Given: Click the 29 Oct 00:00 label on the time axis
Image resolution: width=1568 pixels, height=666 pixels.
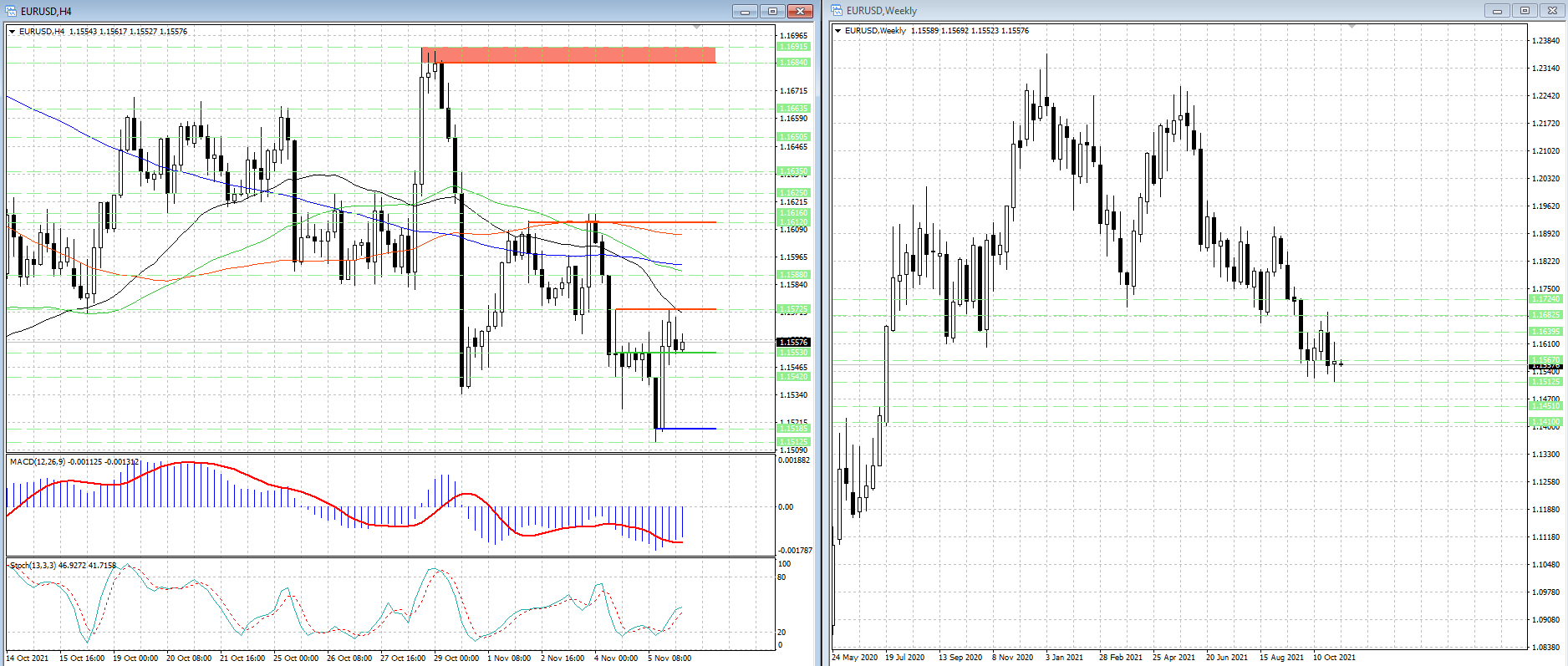Looking at the screenshot, I should pyautogui.click(x=456, y=658).
